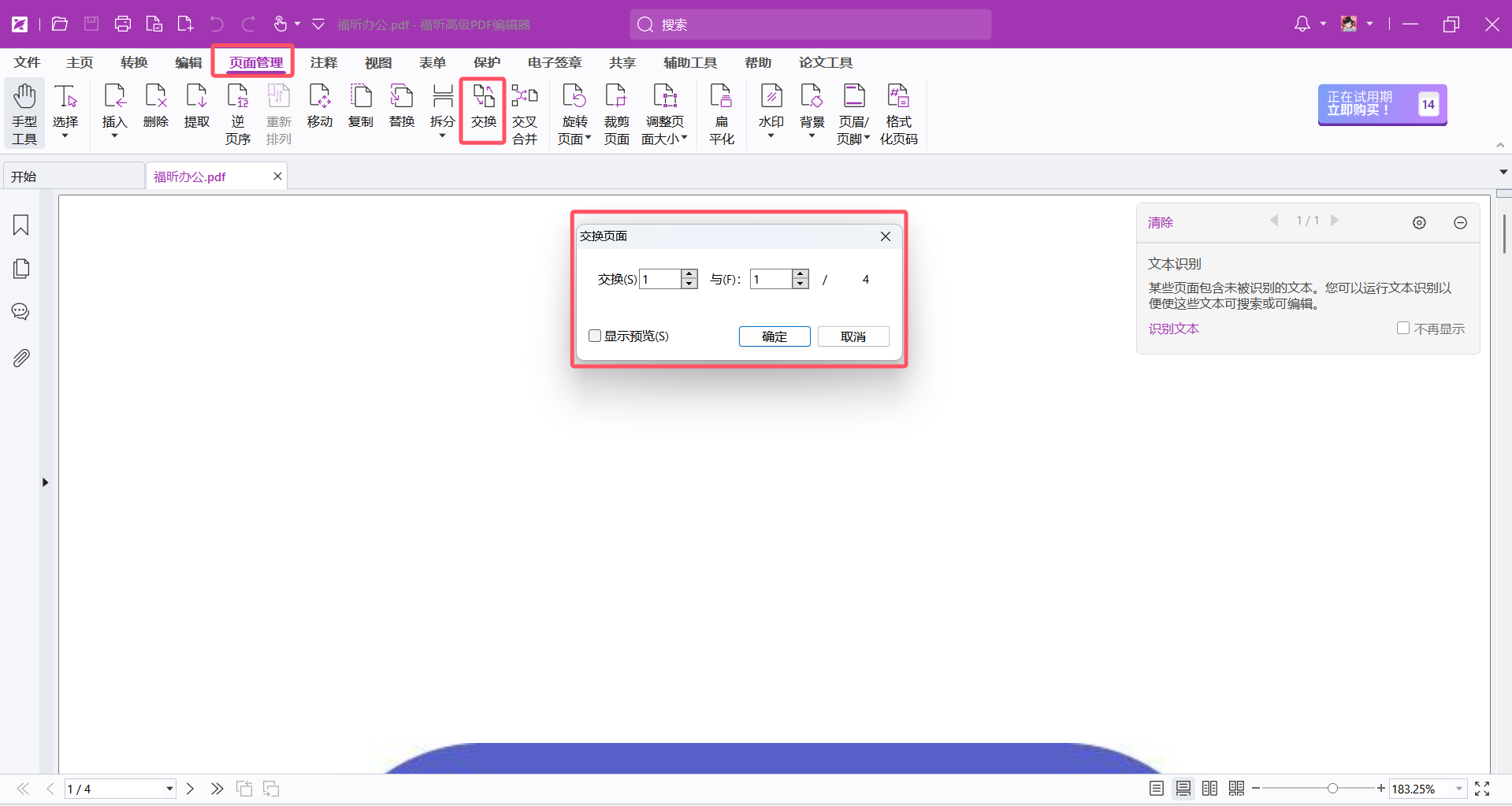
Task: Check the 不再显示 checkbox
Action: (x=1403, y=329)
